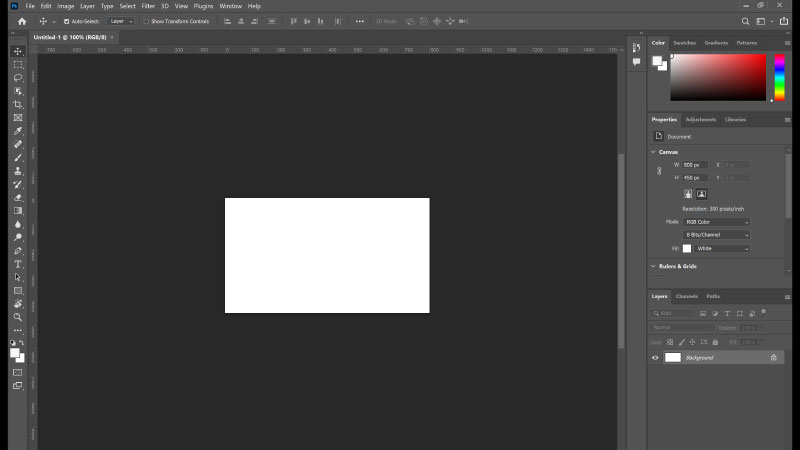Open the RGB Color mode dropdown
The height and width of the screenshot is (450, 800).
[716, 221]
